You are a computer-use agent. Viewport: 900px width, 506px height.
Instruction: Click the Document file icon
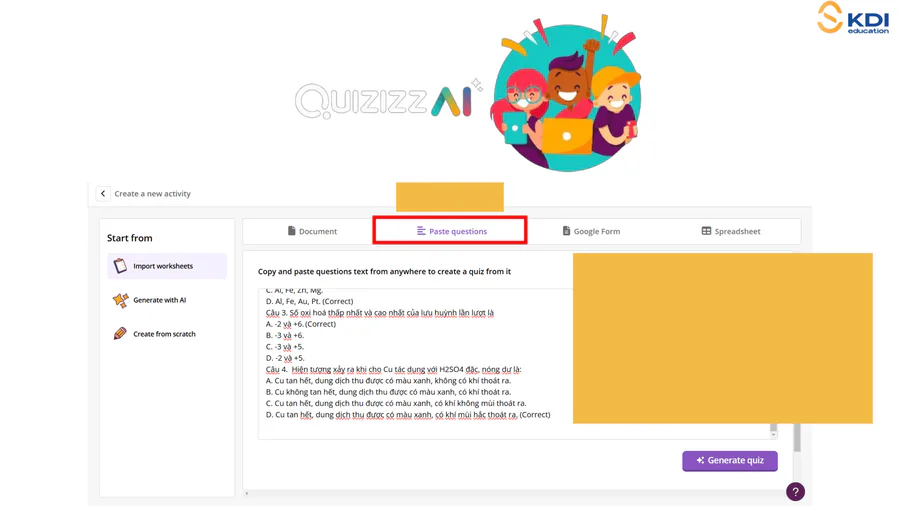click(292, 231)
